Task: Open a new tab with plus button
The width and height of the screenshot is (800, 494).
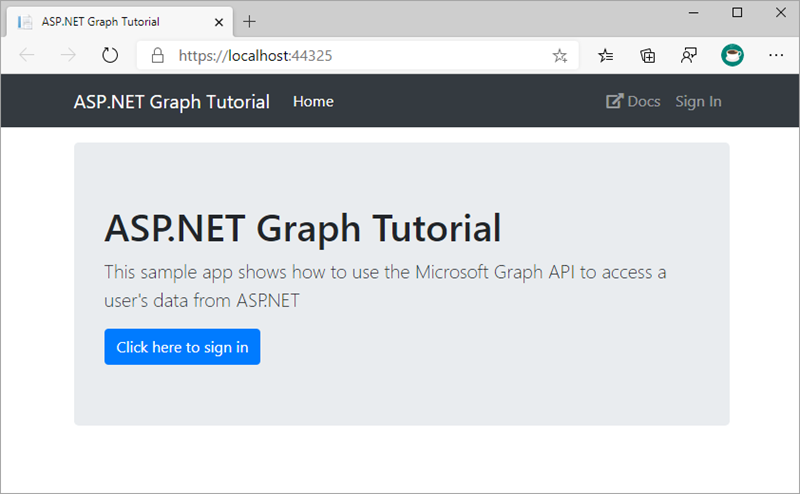Action: (249, 21)
